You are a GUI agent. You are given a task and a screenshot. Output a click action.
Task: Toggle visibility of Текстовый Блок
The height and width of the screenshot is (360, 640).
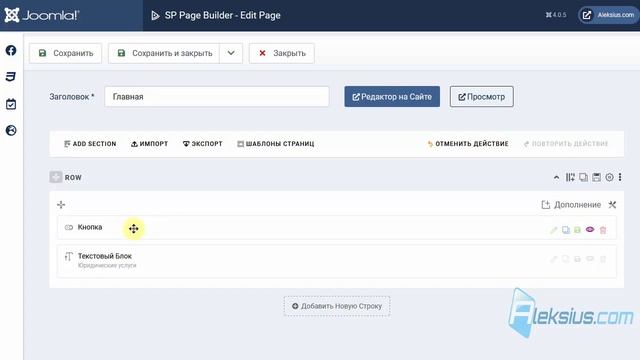tap(590, 259)
